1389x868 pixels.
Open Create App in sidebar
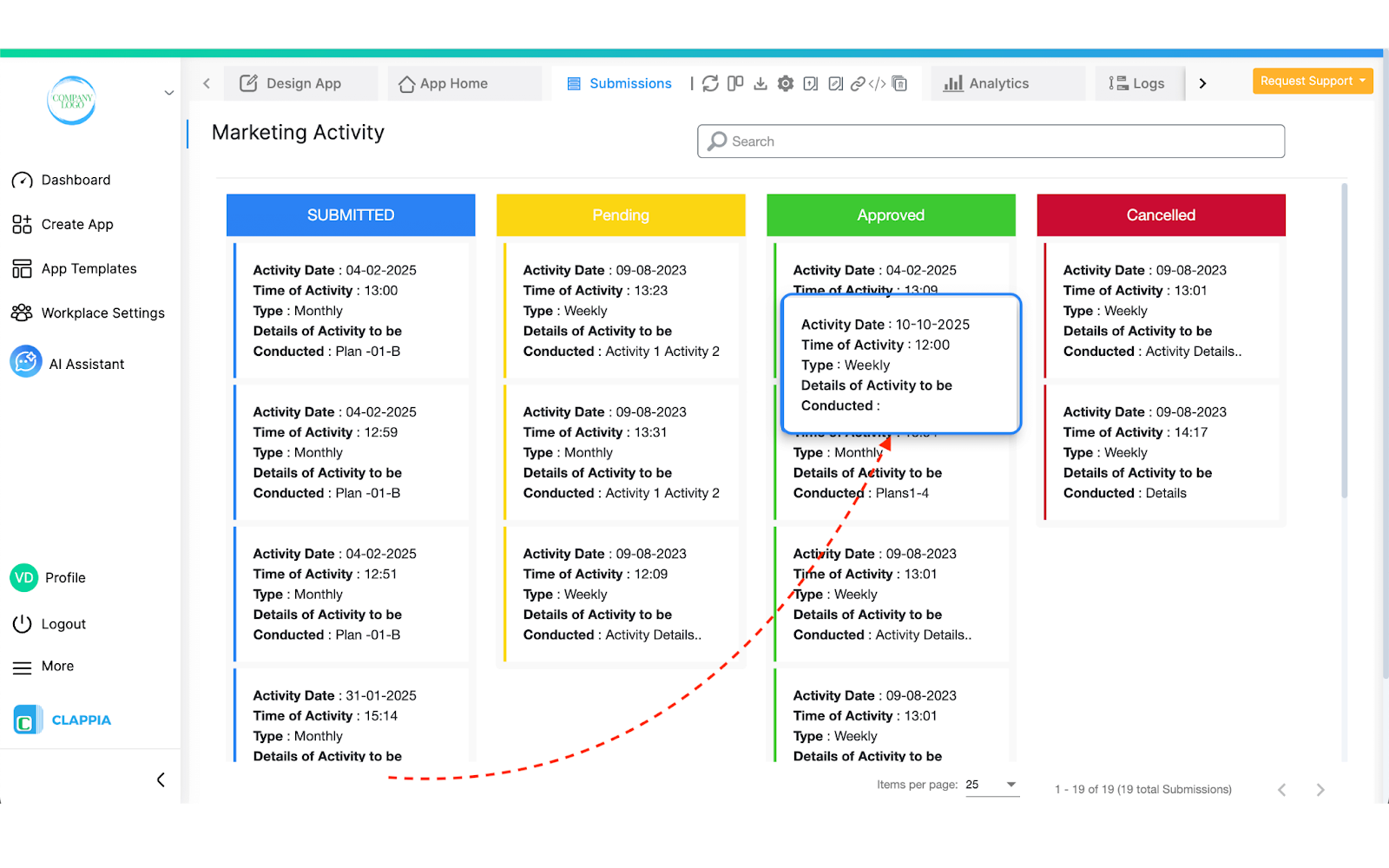pos(77,225)
